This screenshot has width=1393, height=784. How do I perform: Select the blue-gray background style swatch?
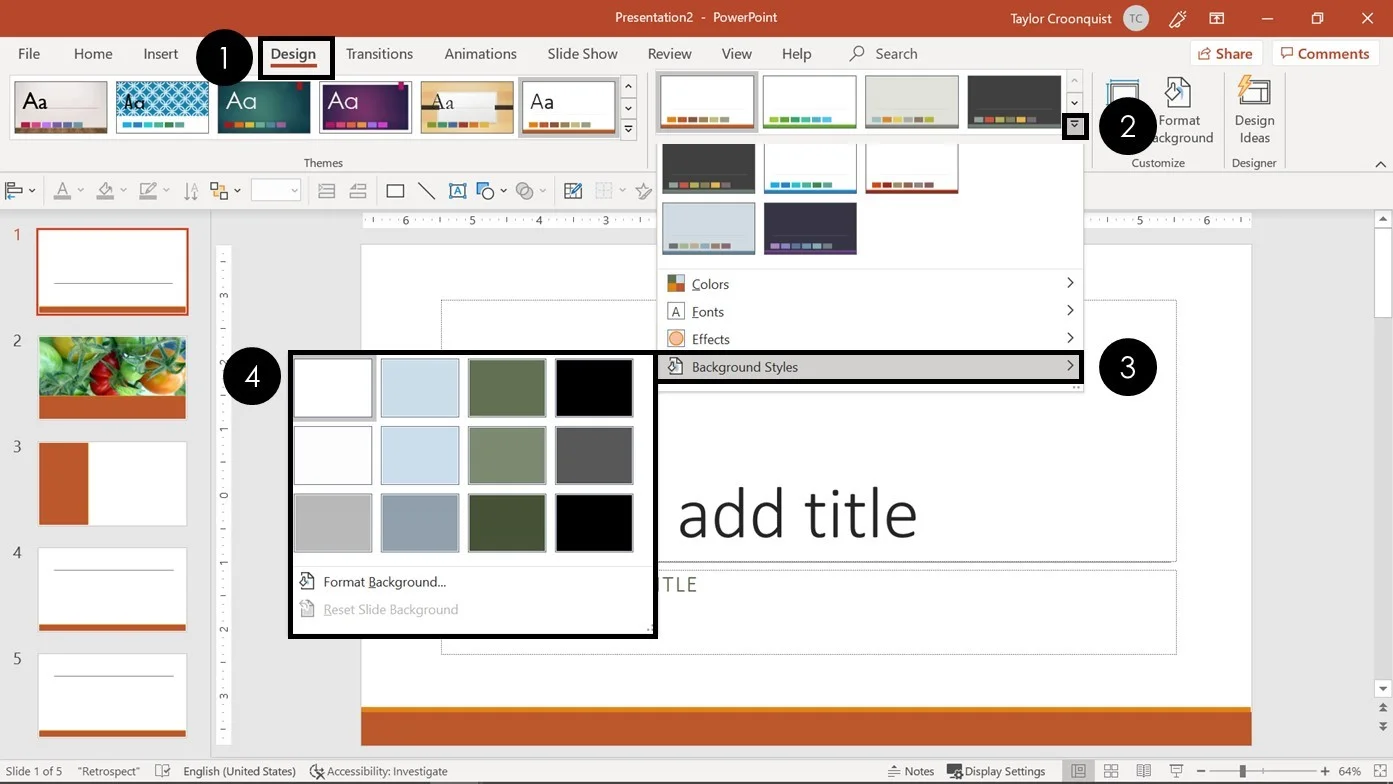(420, 522)
